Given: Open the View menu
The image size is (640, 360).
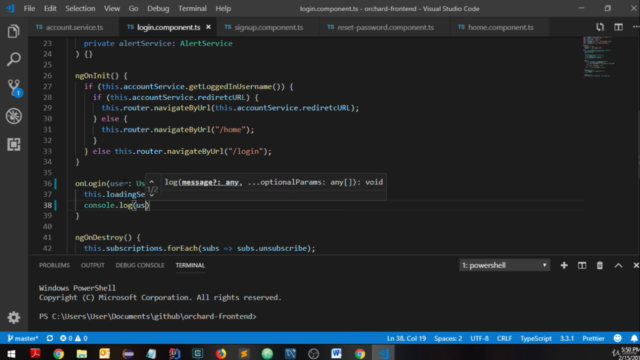Looking at the screenshot, I should [111, 8].
